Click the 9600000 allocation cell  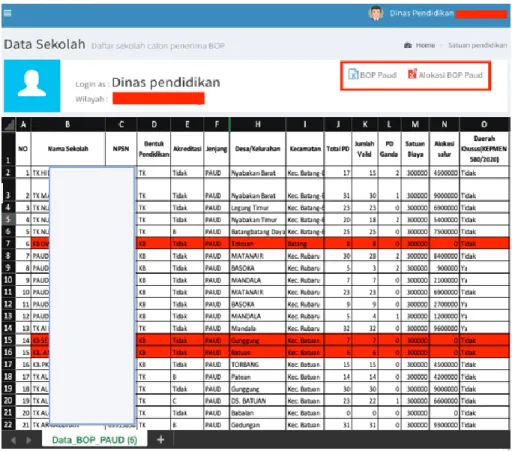point(444,328)
